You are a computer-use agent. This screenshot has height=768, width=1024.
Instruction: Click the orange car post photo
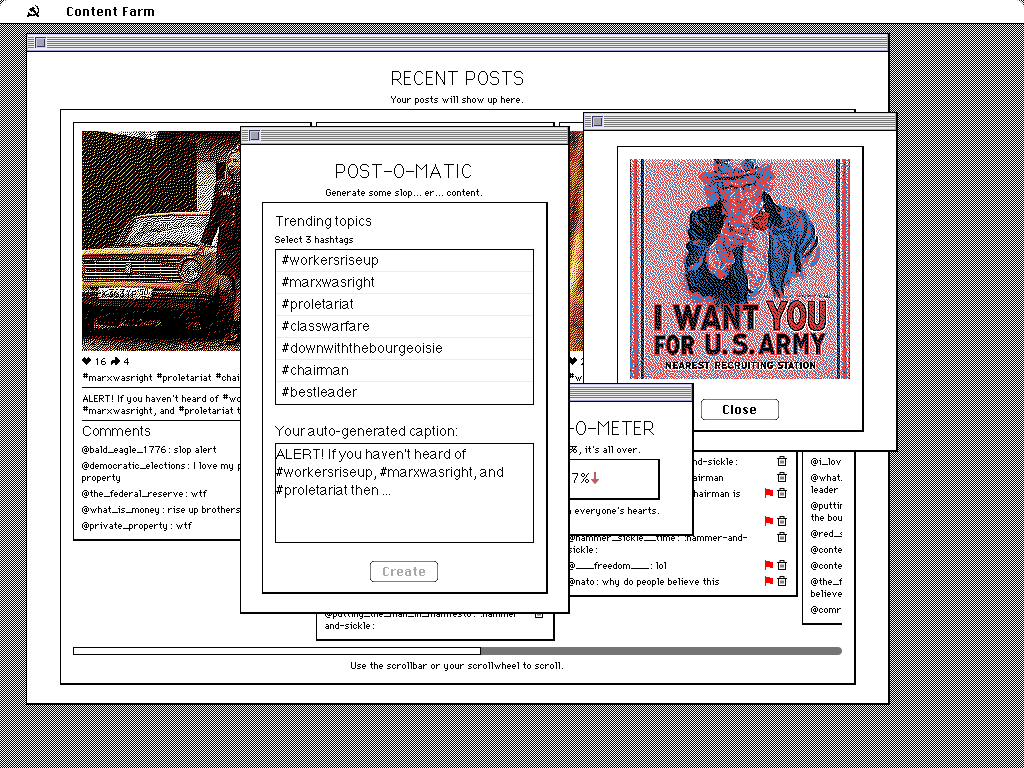(161, 240)
